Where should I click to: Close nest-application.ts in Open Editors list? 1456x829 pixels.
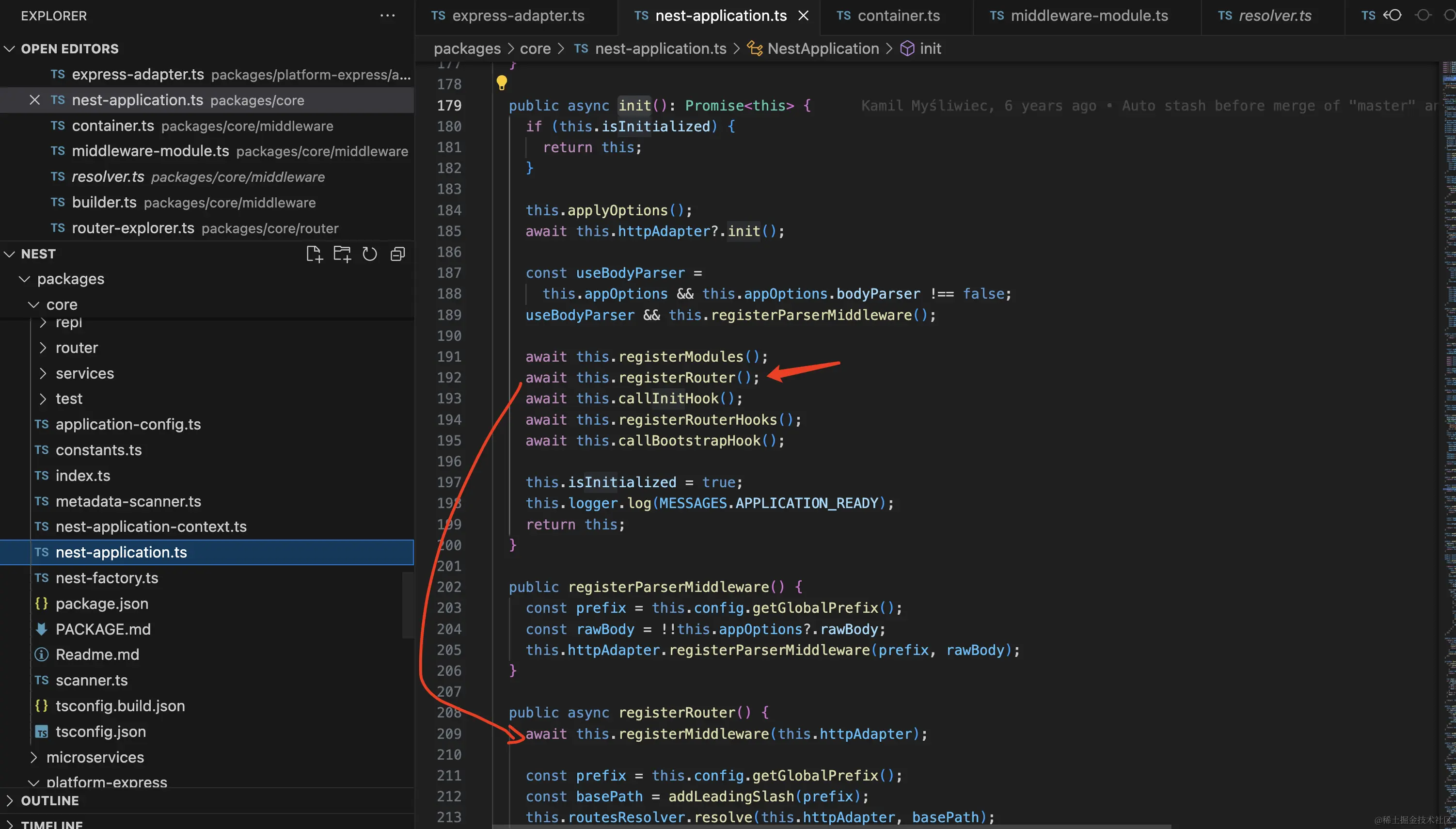[x=35, y=100]
